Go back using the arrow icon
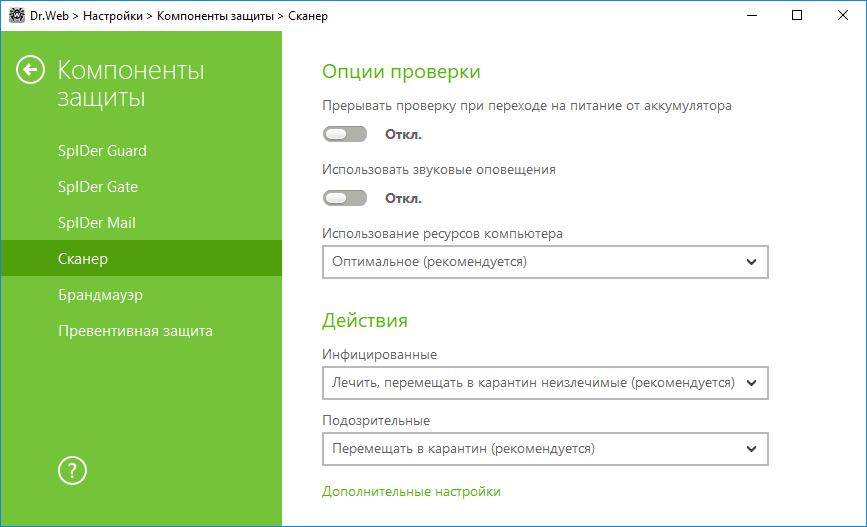Image resolution: width=867 pixels, height=527 pixels. [x=30, y=70]
